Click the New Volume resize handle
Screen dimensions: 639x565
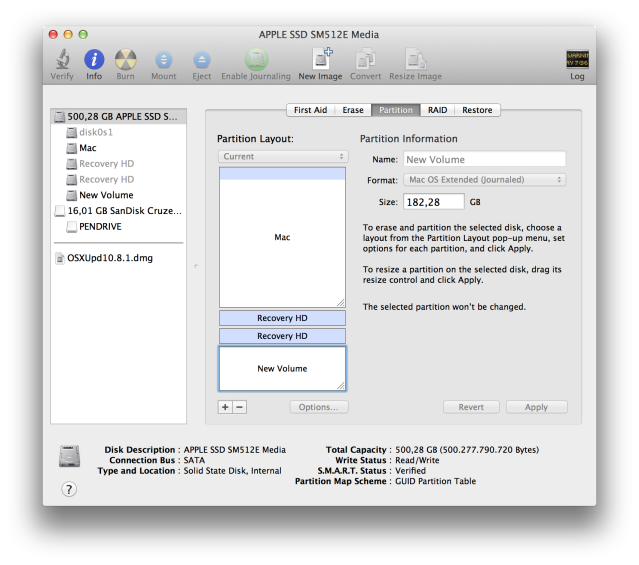(341, 386)
